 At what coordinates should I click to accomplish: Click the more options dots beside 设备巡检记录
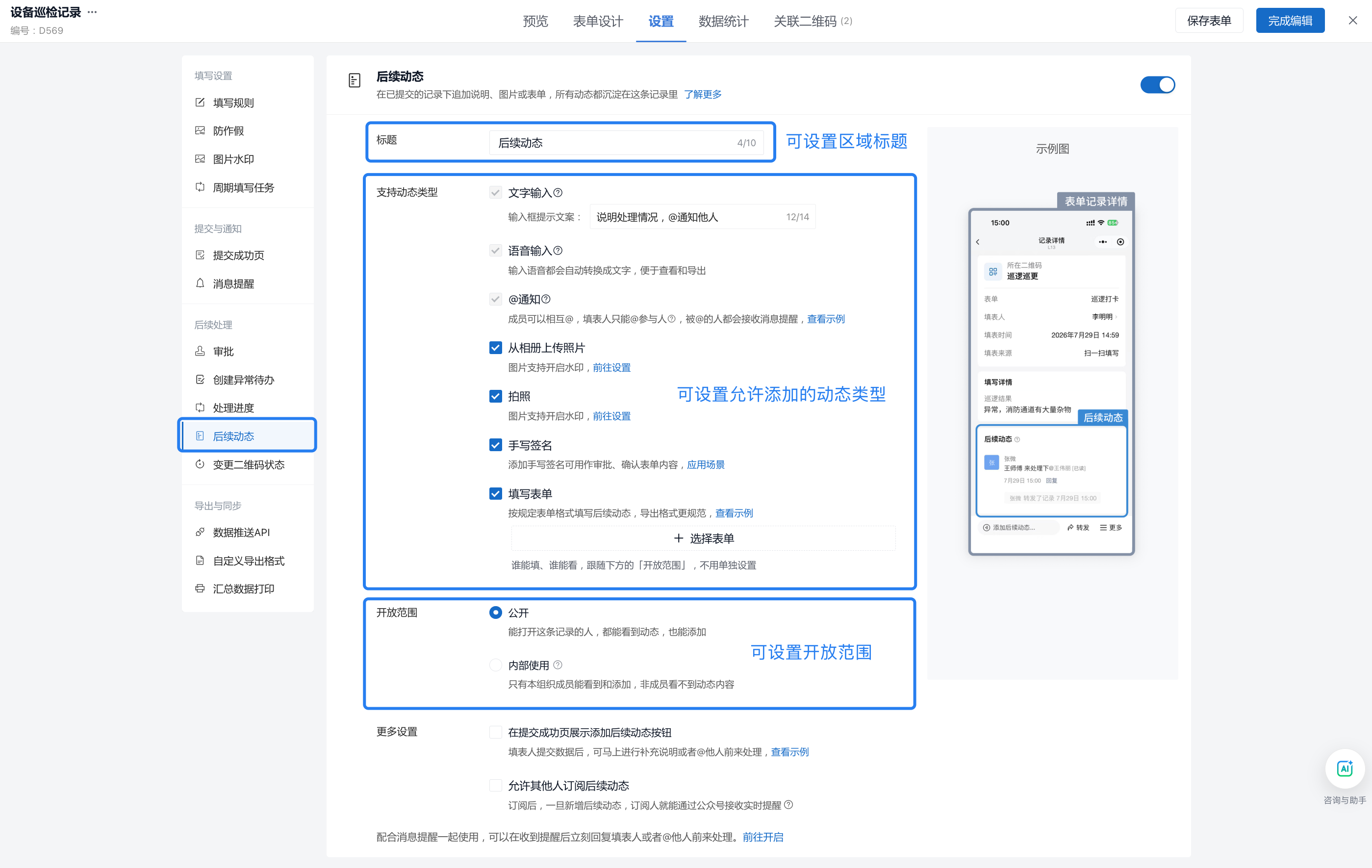point(92,12)
